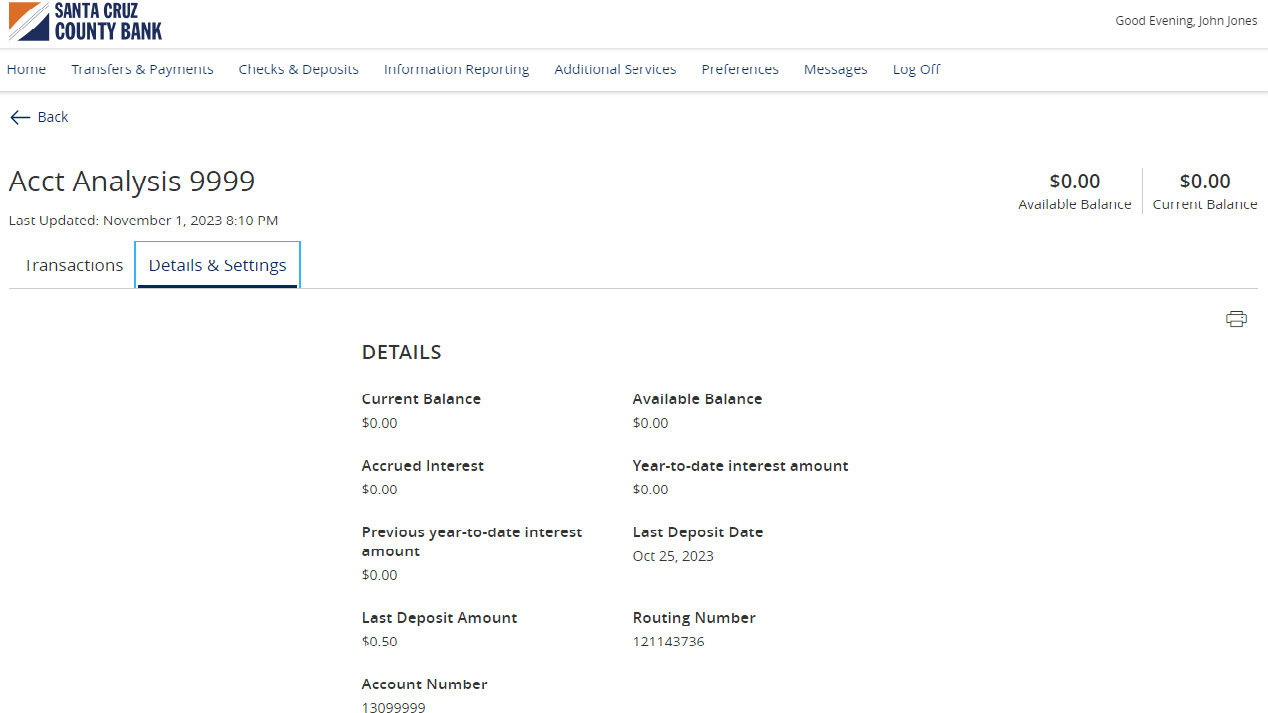Click the Available Balance amount

(x=1074, y=181)
